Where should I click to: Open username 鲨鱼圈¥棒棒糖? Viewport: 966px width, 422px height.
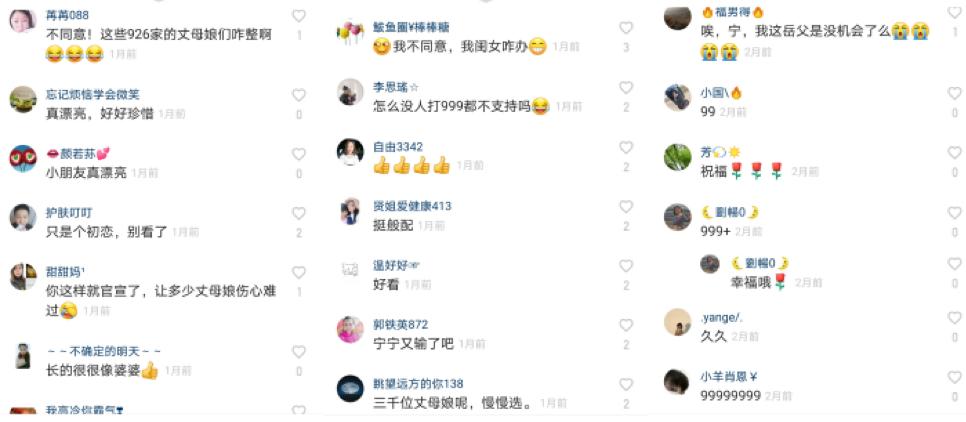point(411,28)
